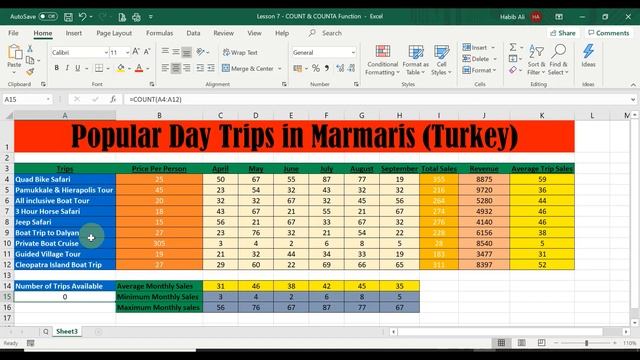The height and width of the screenshot is (360, 640).
Task: Switch to the Data tab
Action: (193, 33)
